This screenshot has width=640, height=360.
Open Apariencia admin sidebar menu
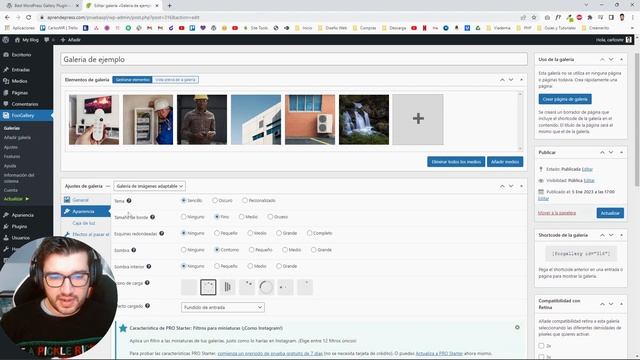pyautogui.click(x=22, y=215)
